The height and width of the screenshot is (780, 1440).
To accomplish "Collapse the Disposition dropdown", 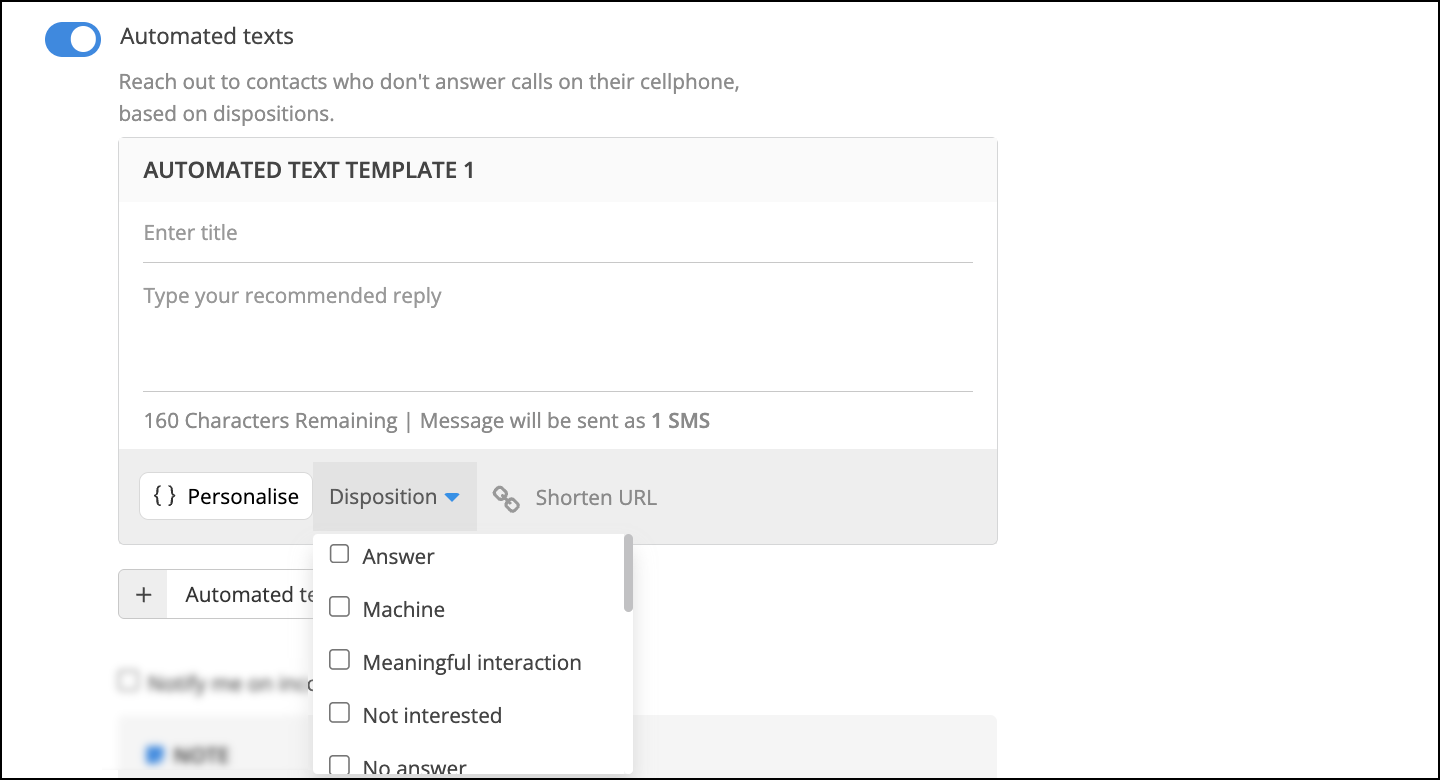I will pyautogui.click(x=395, y=497).
